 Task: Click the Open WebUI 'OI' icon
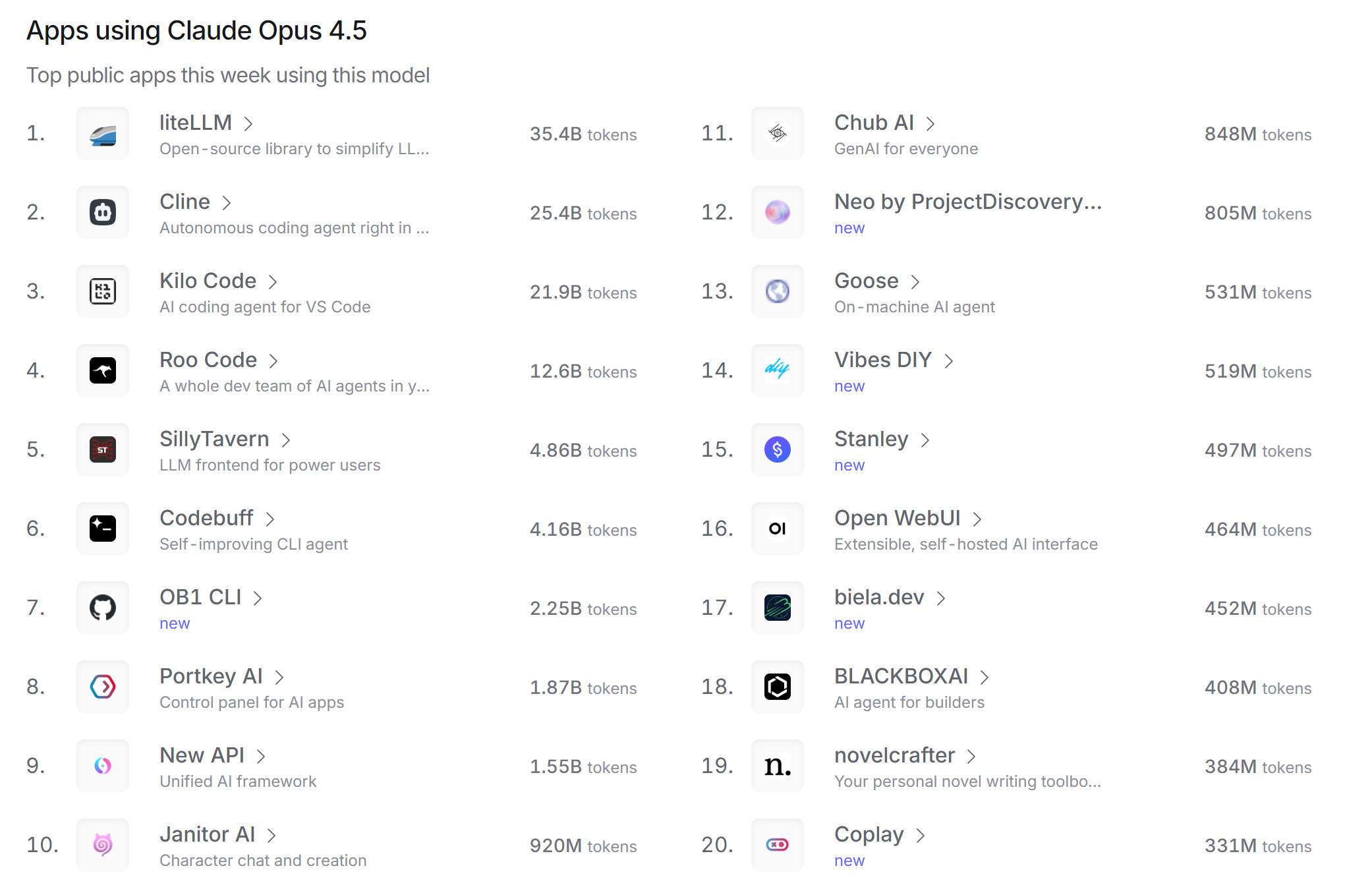click(x=778, y=529)
